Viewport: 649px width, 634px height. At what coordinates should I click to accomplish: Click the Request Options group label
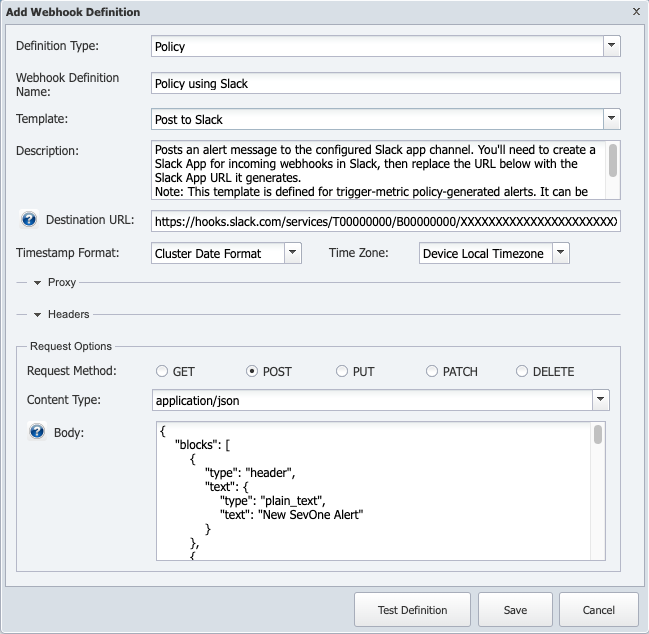click(71, 346)
